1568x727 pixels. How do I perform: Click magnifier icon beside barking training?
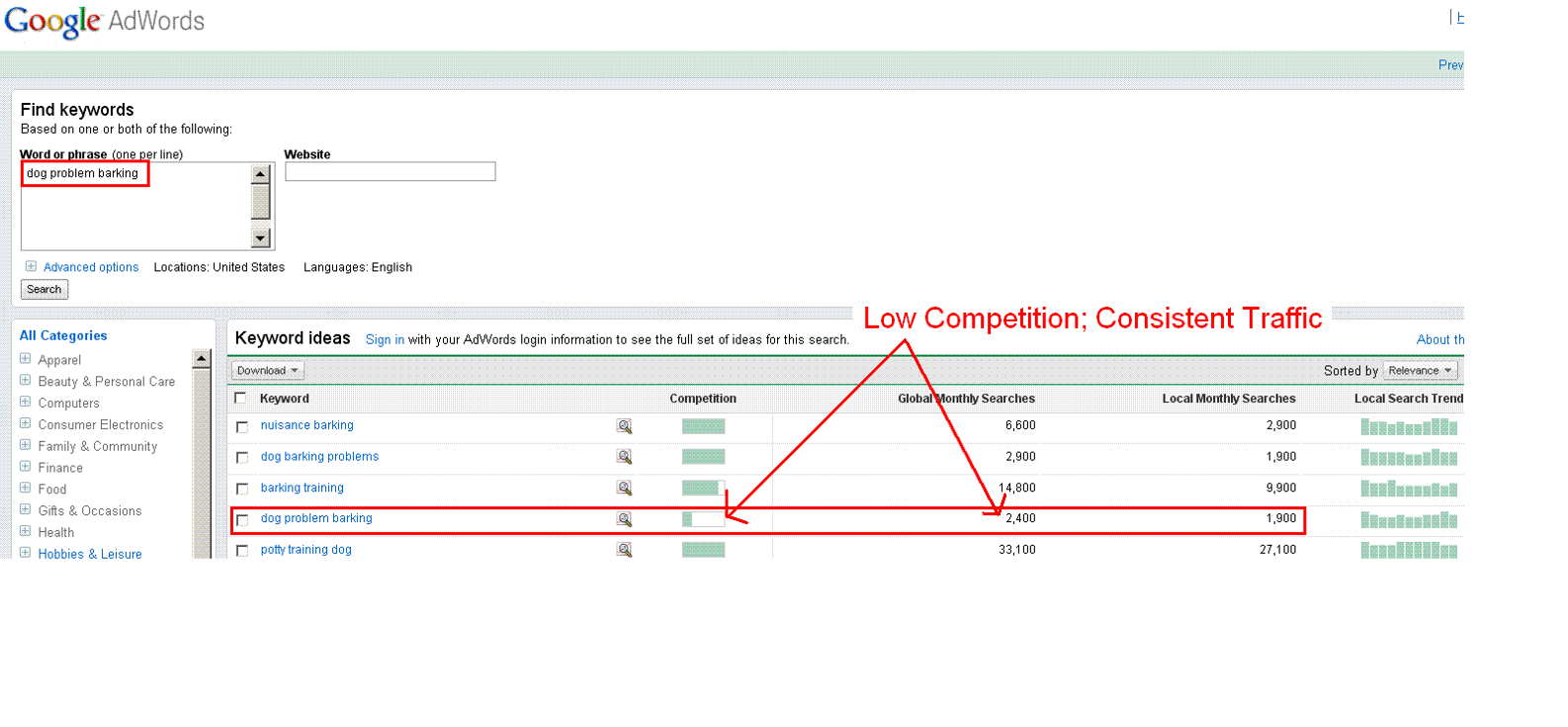click(x=624, y=488)
